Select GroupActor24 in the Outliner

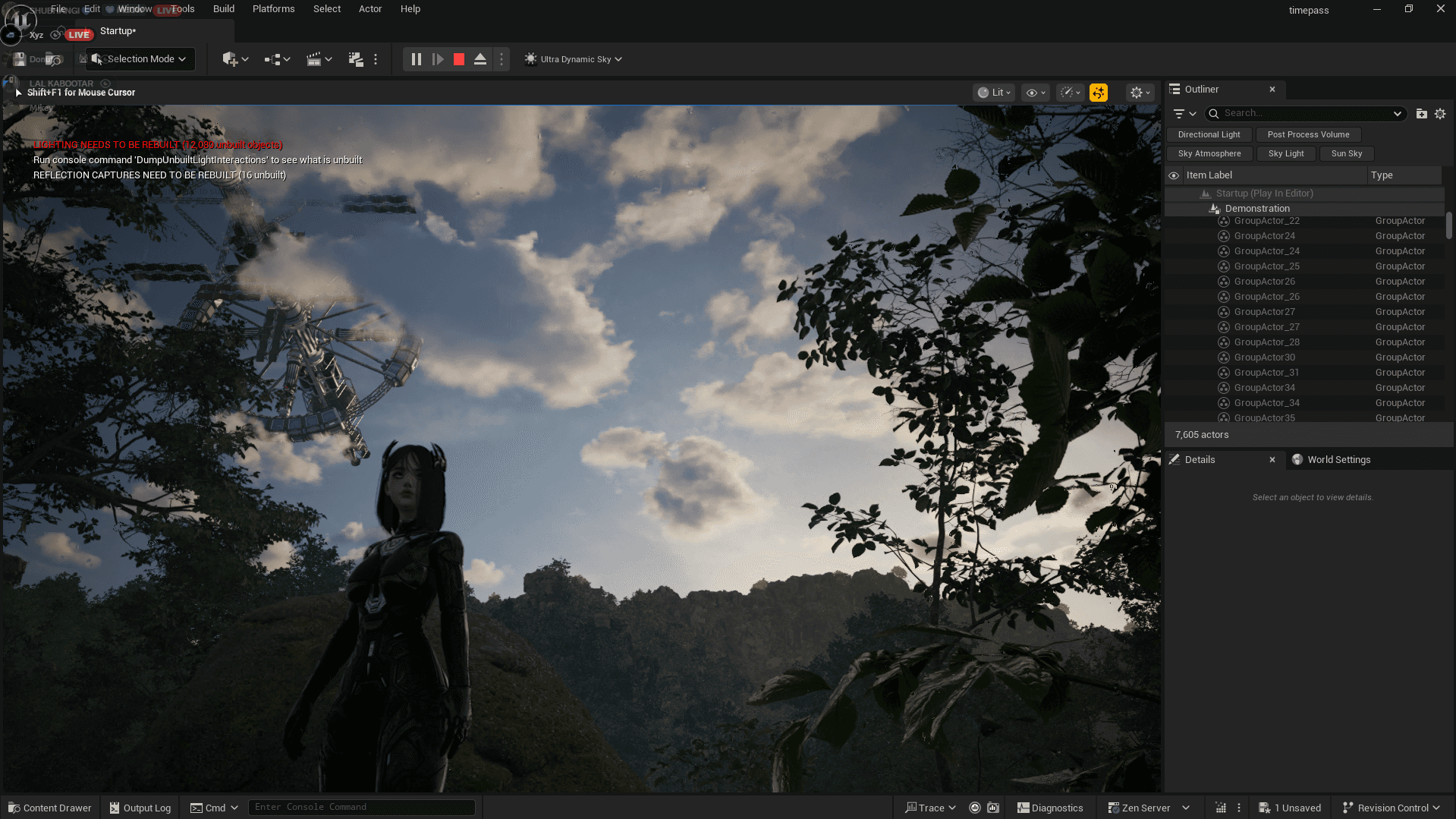(1304, 236)
